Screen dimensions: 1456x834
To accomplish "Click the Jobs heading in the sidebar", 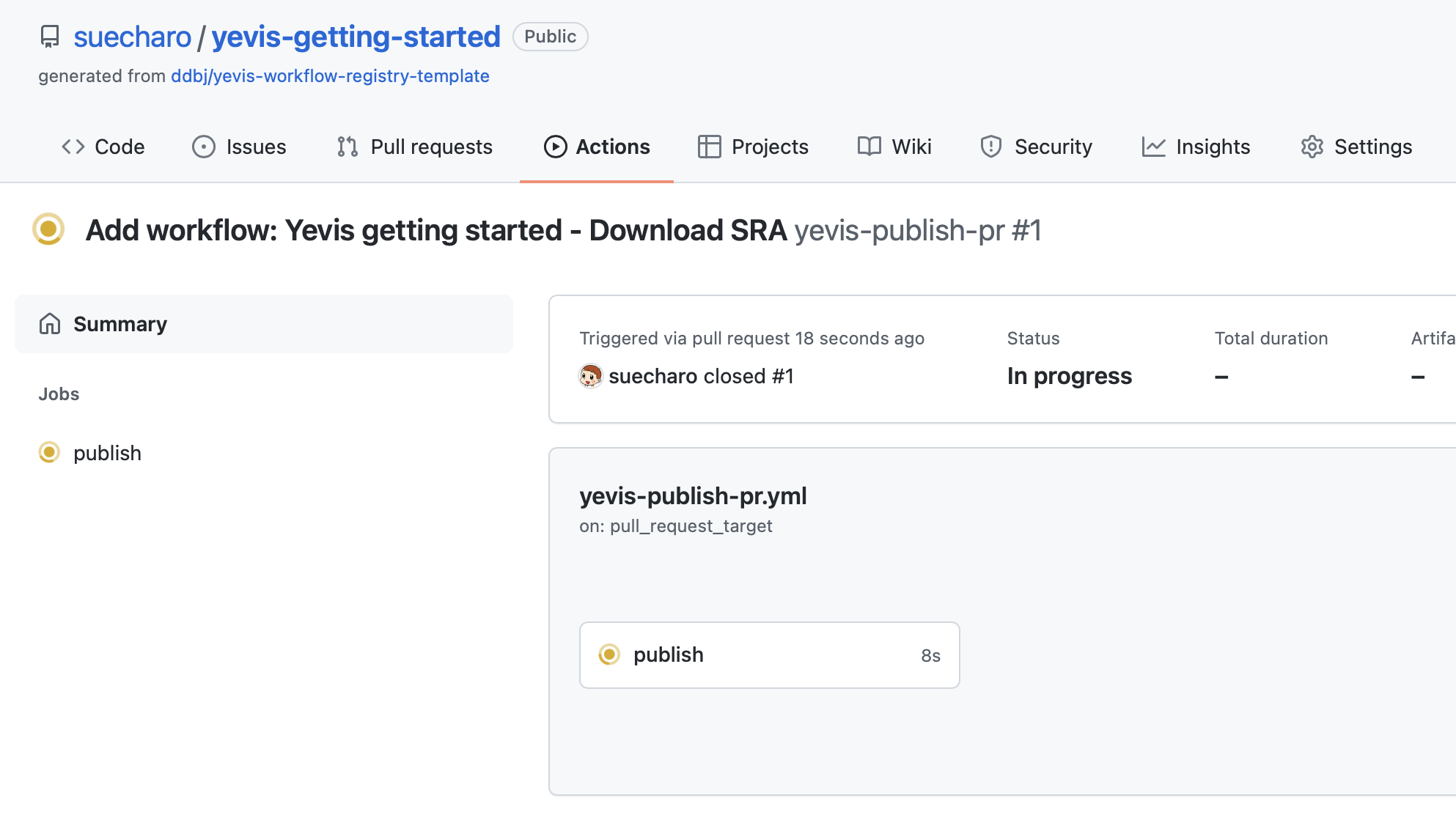I will pyautogui.click(x=59, y=394).
